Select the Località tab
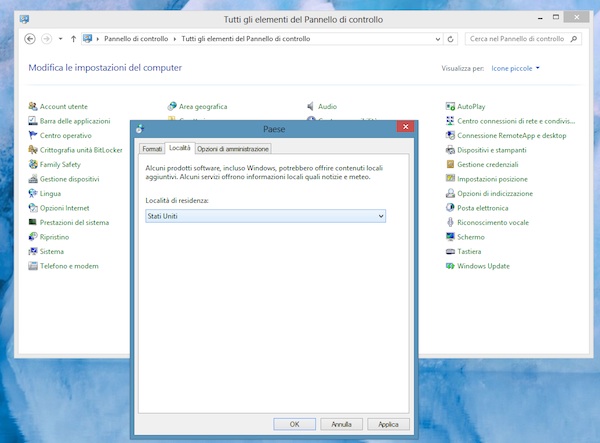This screenshot has height=443, width=600. [179, 148]
